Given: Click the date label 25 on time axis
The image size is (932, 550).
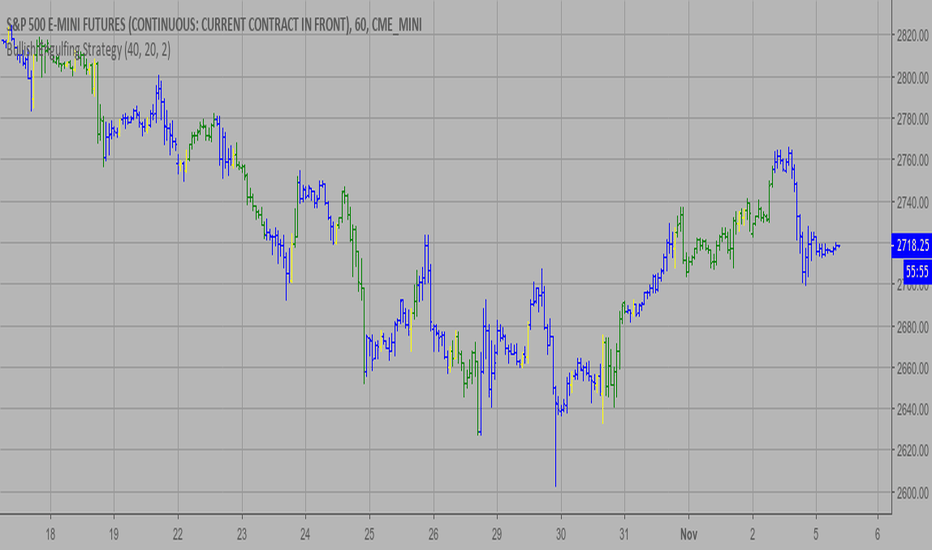Looking at the screenshot, I should (369, 535).
